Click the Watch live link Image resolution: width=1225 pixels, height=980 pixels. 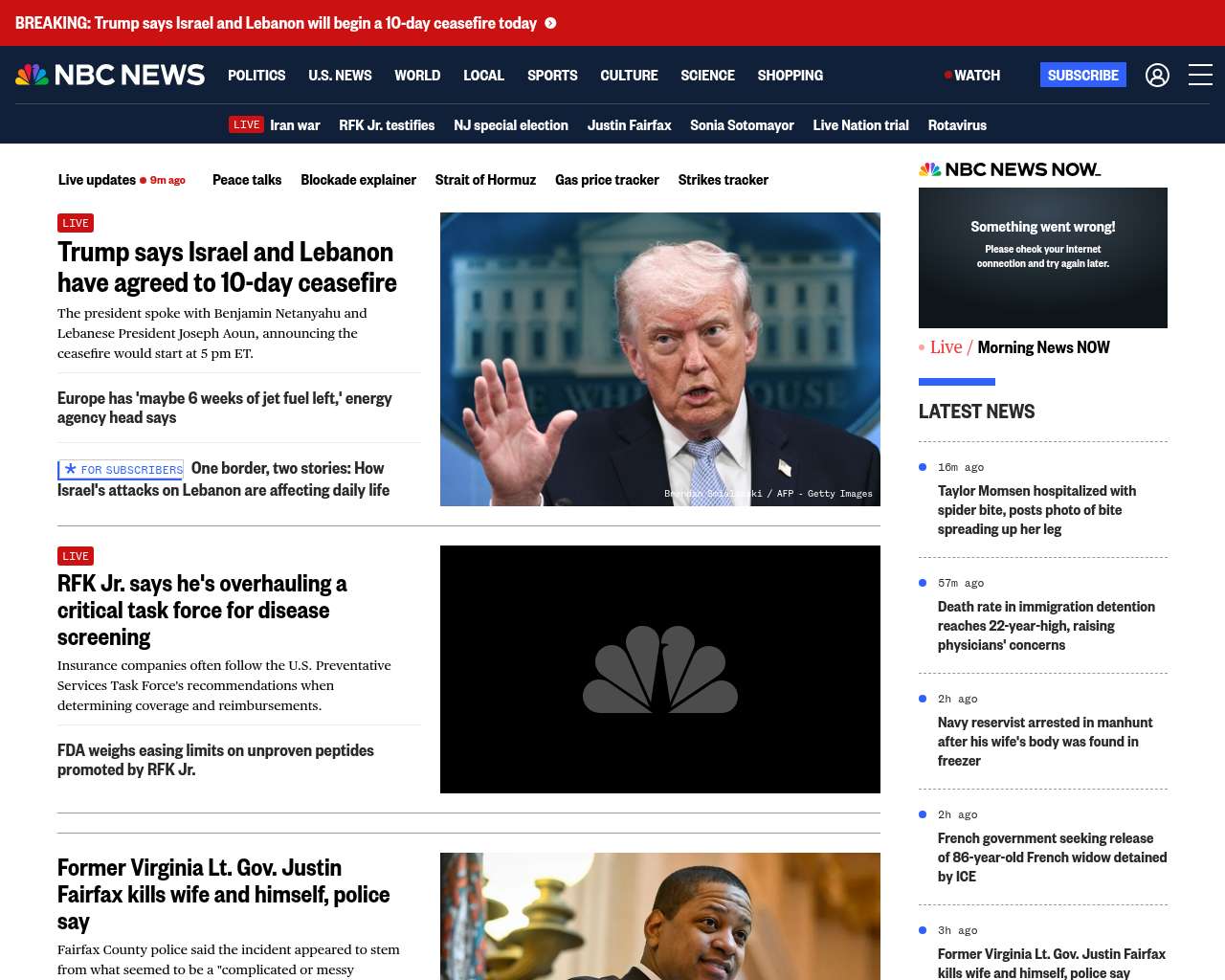[x=972, y=75]
